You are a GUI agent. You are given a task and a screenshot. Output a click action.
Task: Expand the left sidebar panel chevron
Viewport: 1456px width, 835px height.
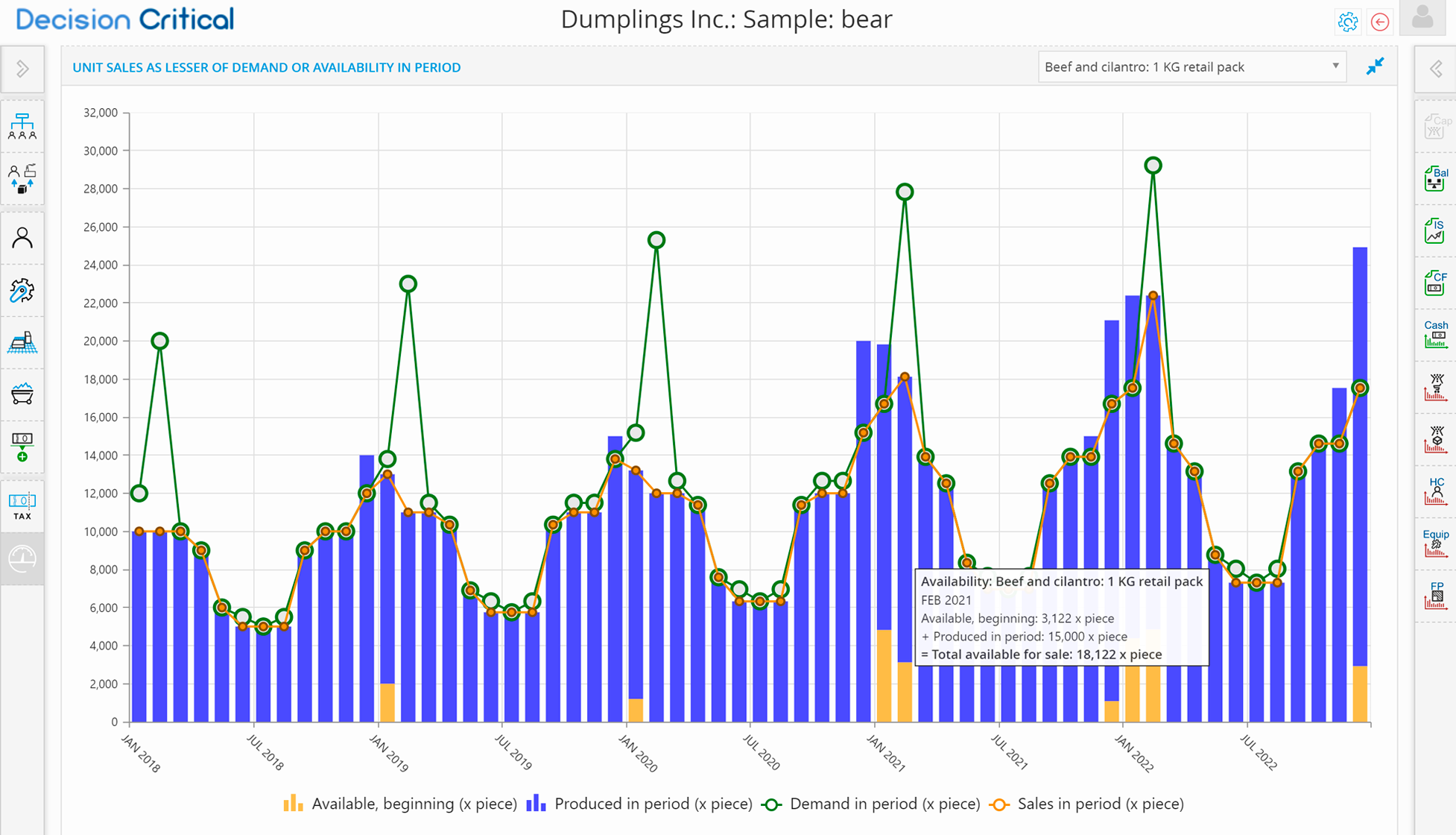coord(22,69)
